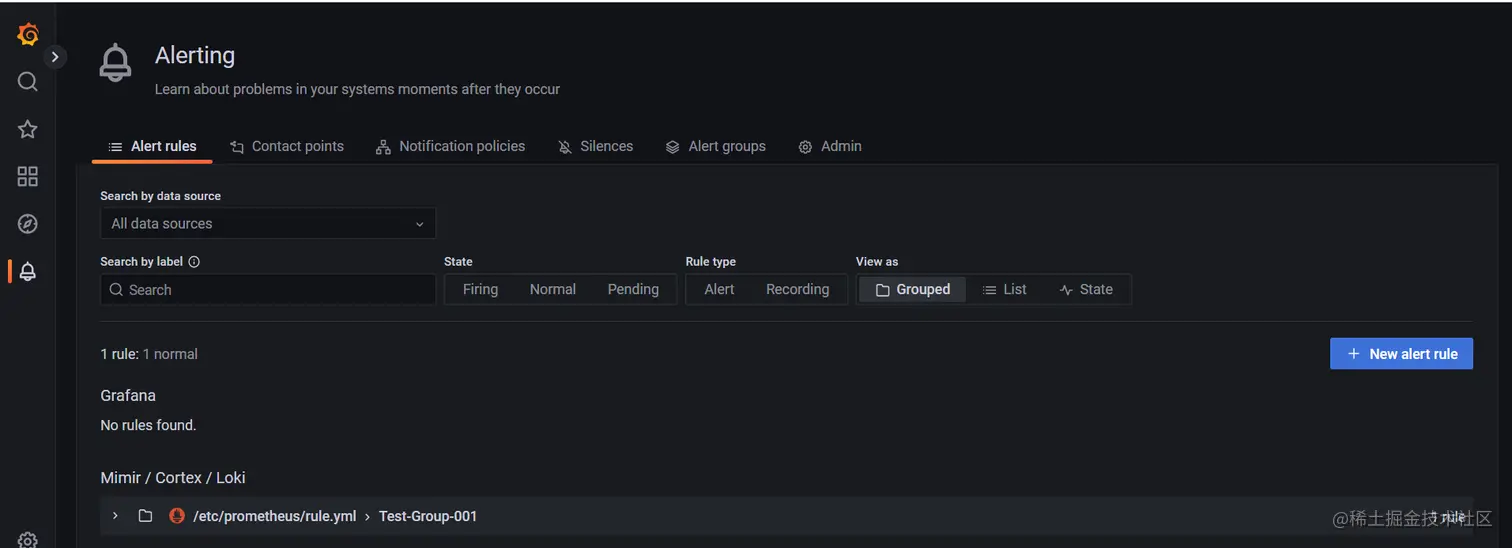Image resolution: width=1512 pixels, height=548 pixels.
Task: Click the /etc/prometheus/rule.yml path text
Action: [x=274, y=517]
